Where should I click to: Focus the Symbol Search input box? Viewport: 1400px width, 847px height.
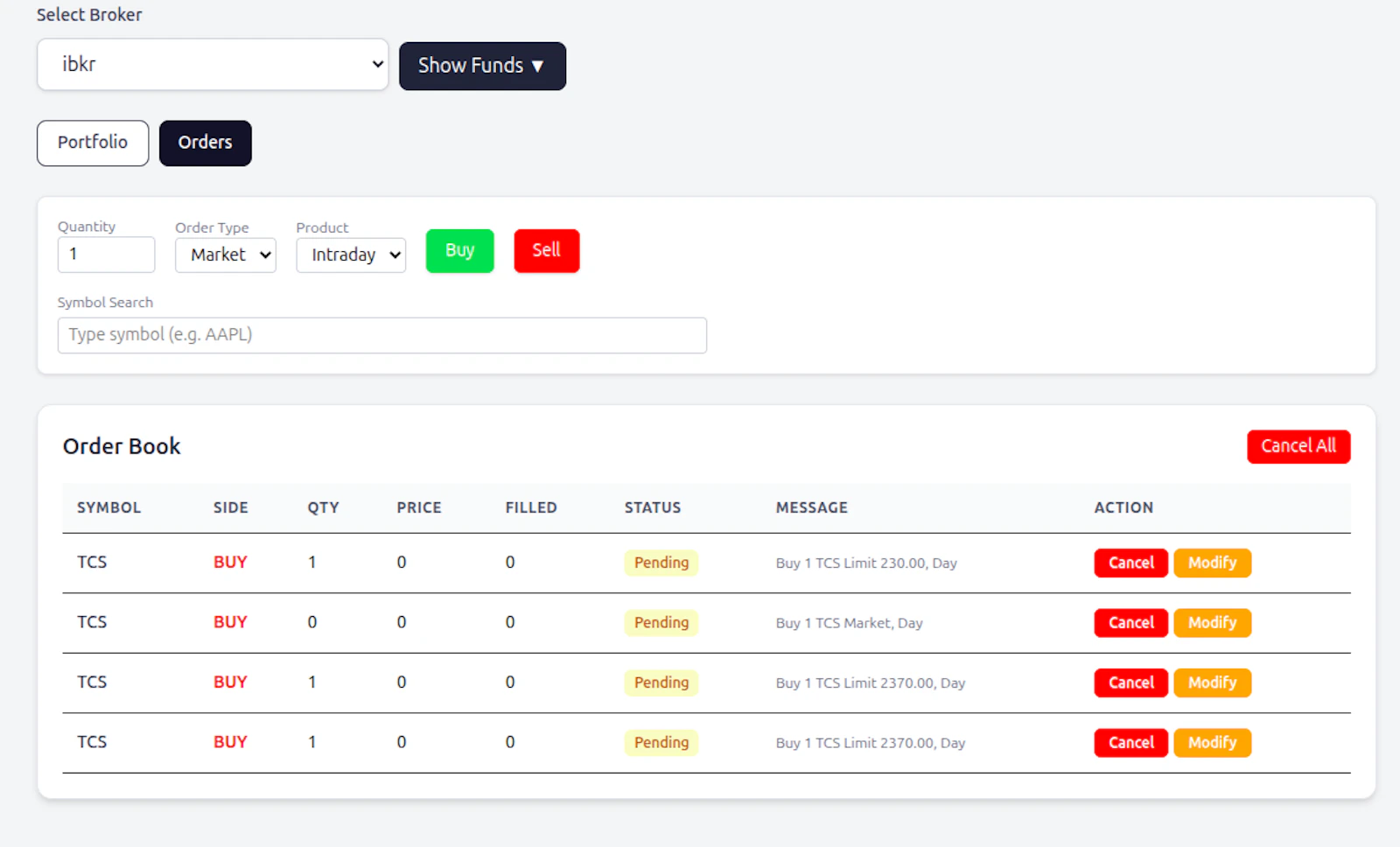[382, 335]
